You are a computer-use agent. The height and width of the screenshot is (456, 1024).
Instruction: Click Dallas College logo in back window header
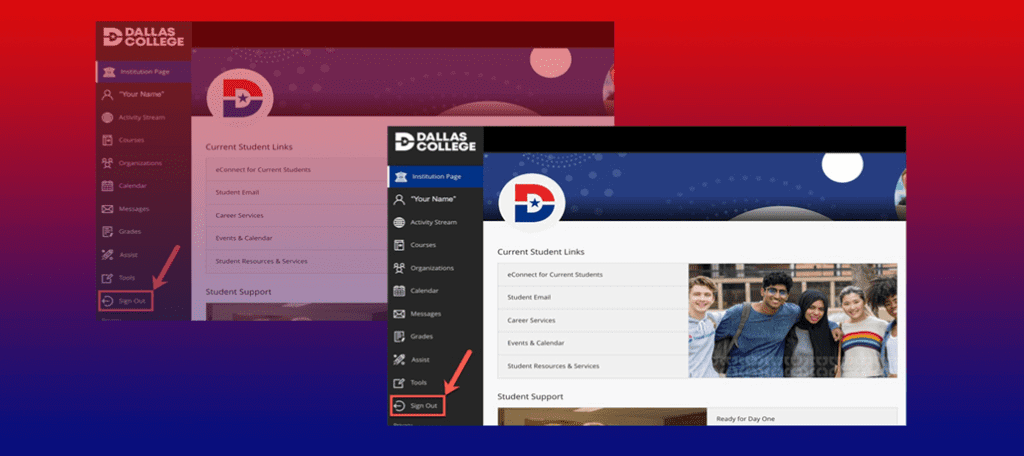point(144,37)
